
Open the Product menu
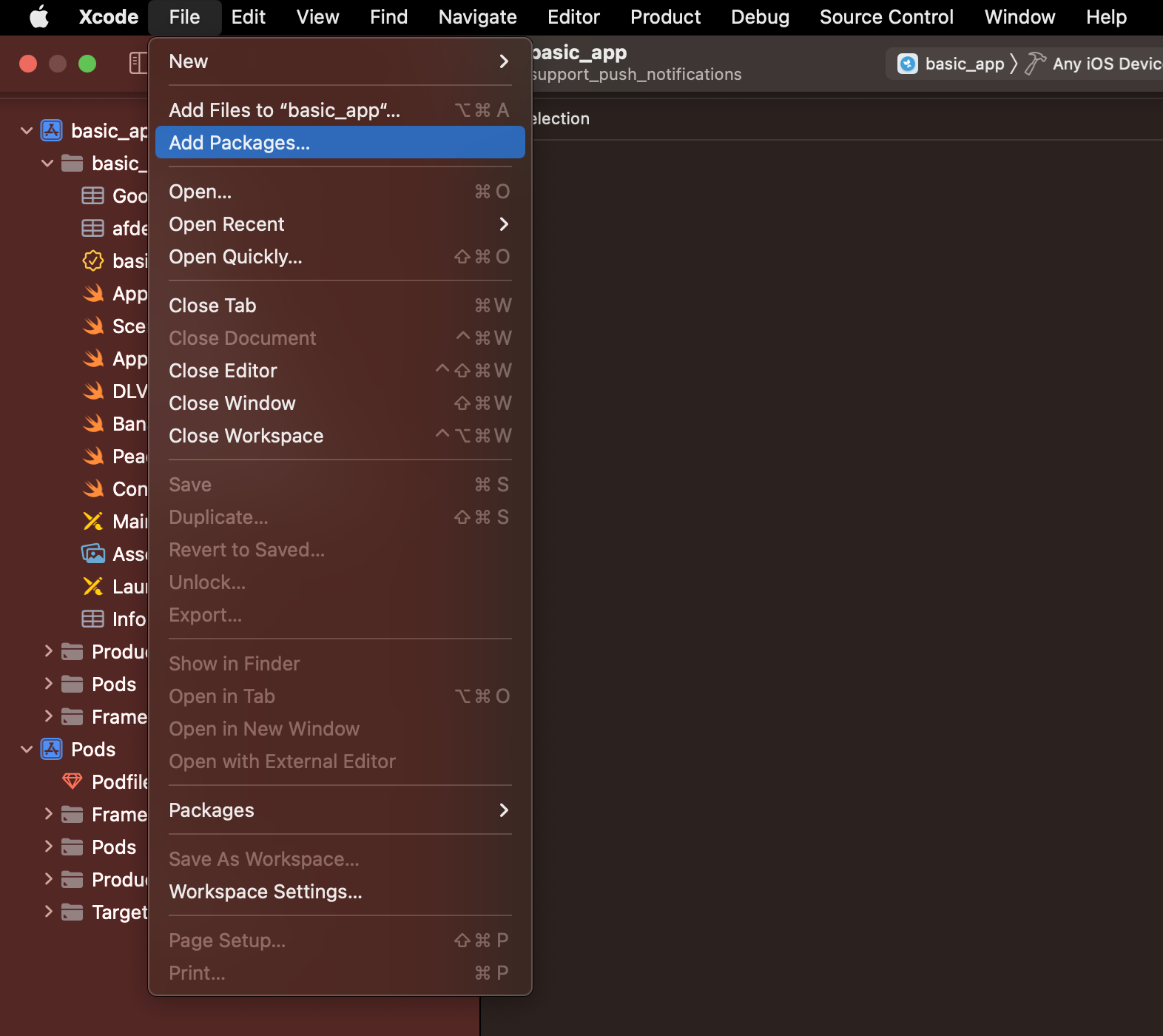point(666,17)
